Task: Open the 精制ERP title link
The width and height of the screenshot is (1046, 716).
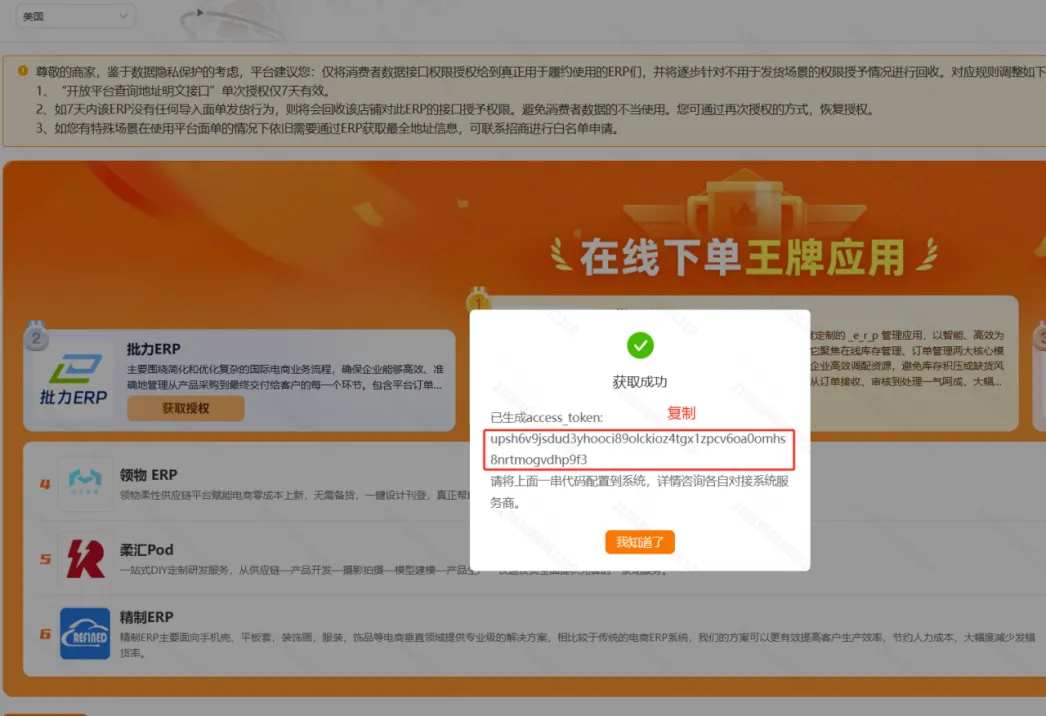Action: 146,617
